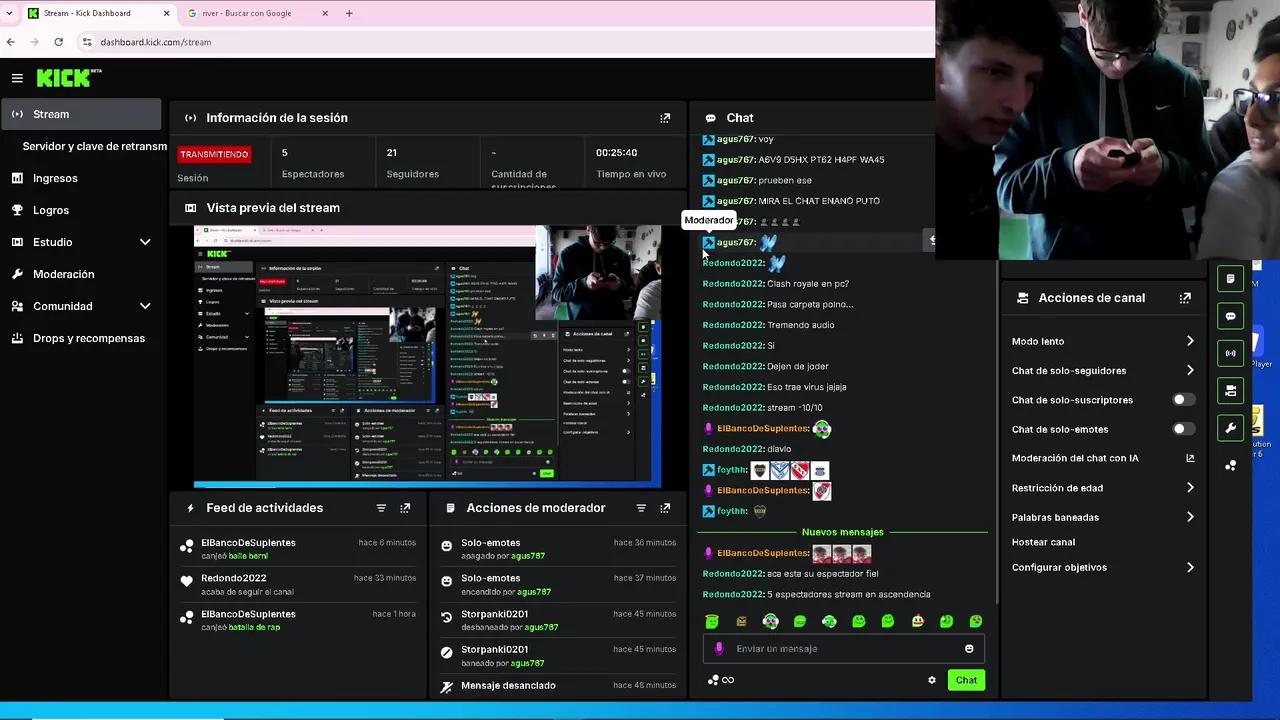Click the 00:25:40 Tiempo en vivo value
This screenshot has width=1280, height=720.
click(x=616, y=153)
